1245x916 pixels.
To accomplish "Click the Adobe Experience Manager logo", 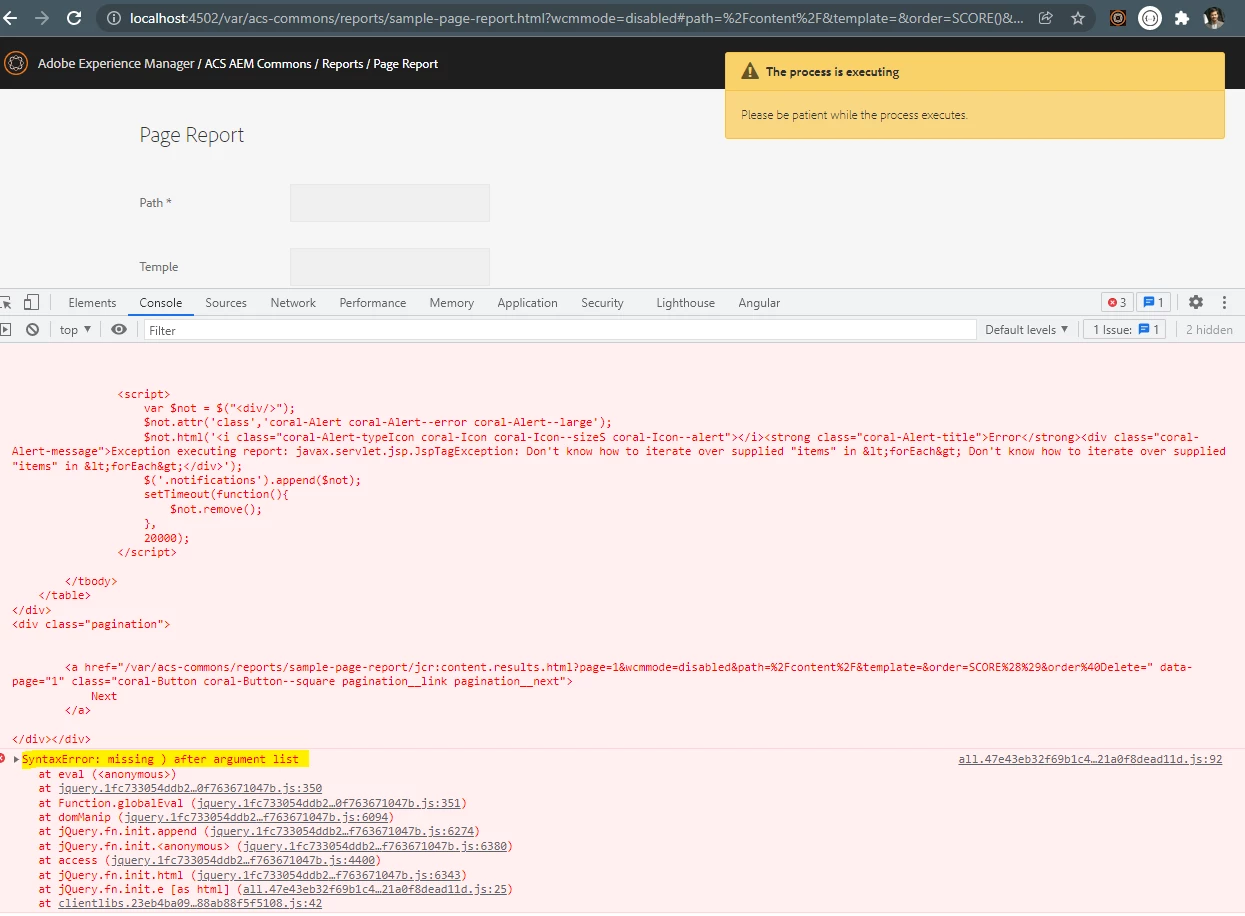I will (15, 63).
